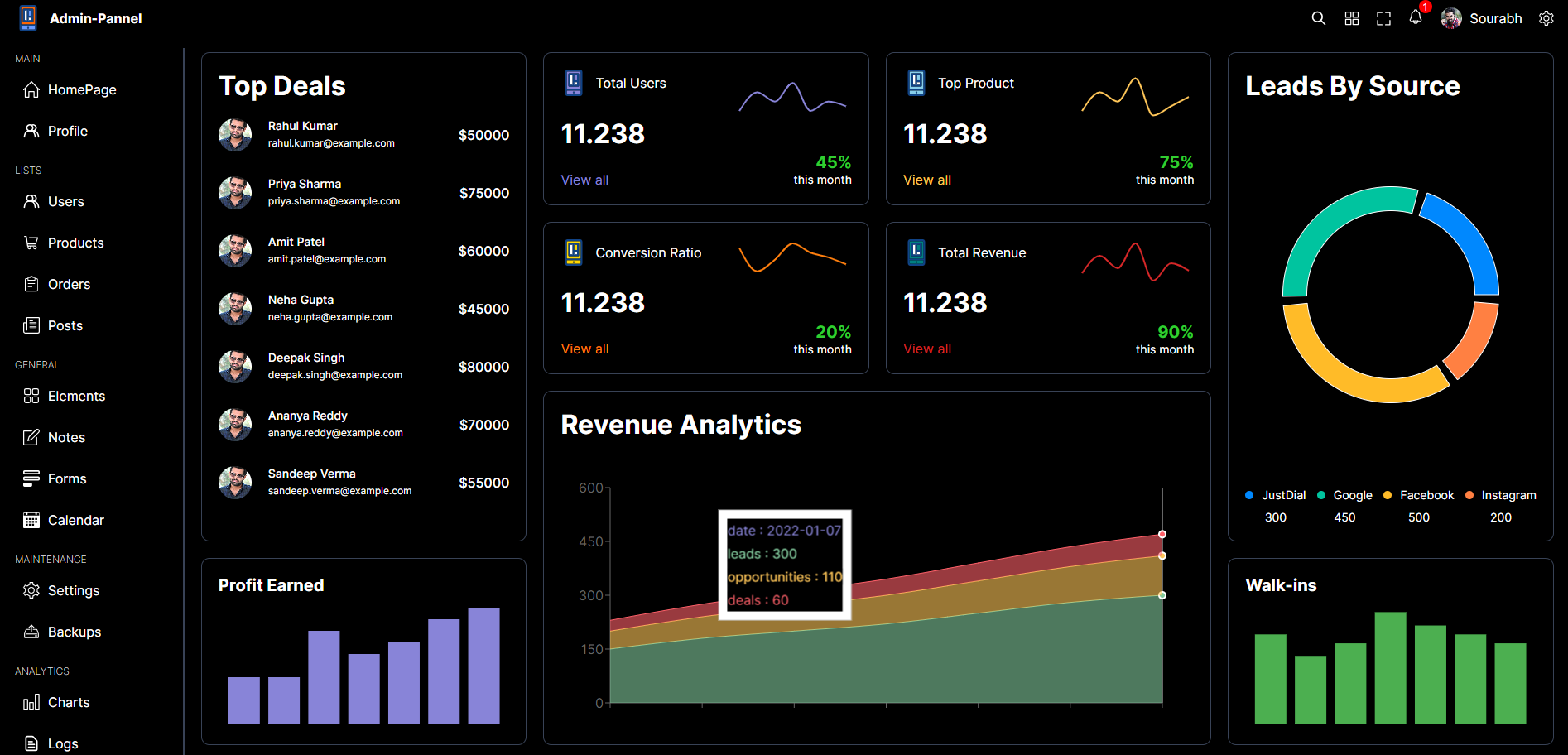Toggle the JustDial legend dot

[x=1249, y=495]
